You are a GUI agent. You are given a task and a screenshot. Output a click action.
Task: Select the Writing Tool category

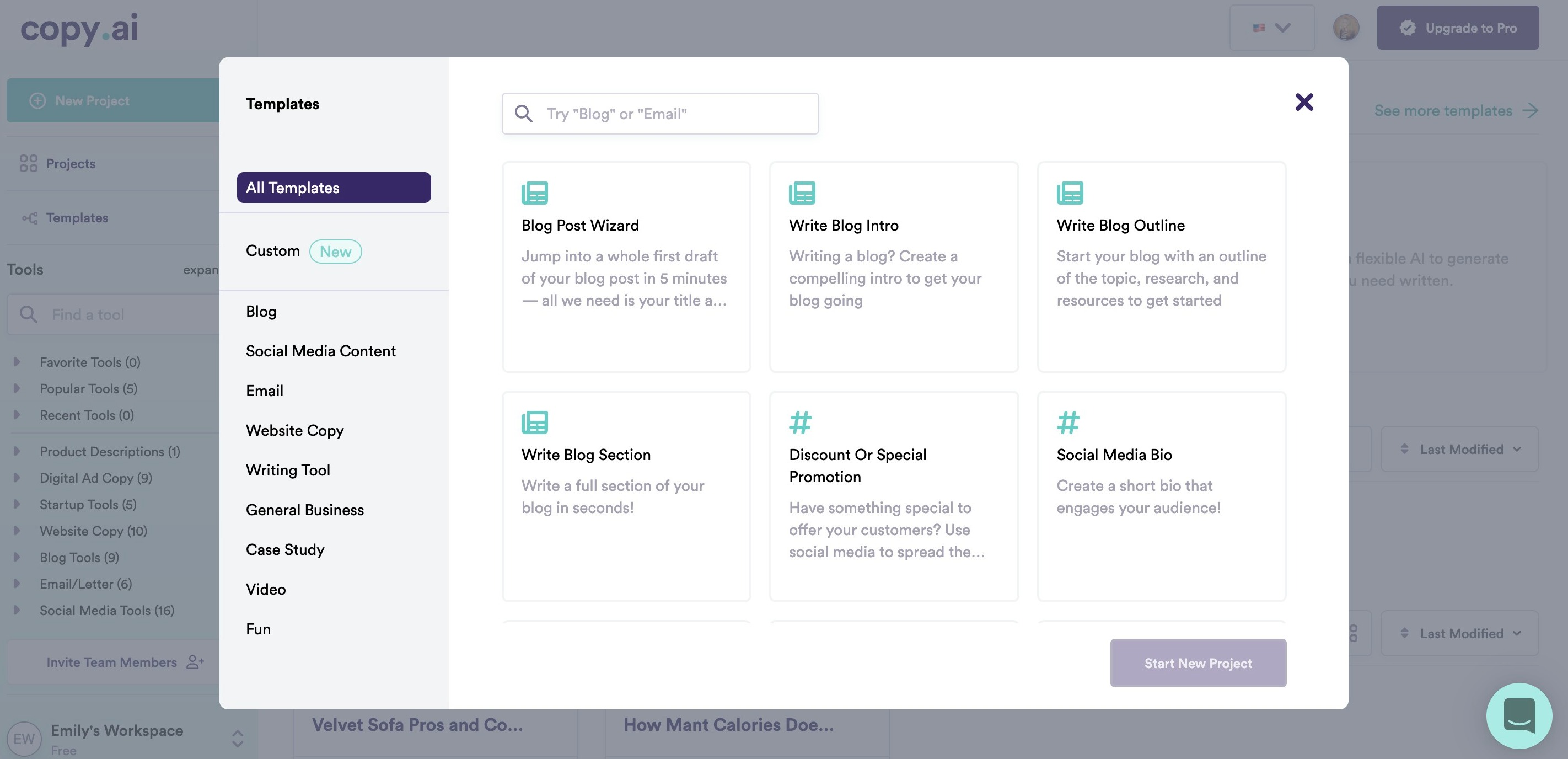click(x=288, y=471)
